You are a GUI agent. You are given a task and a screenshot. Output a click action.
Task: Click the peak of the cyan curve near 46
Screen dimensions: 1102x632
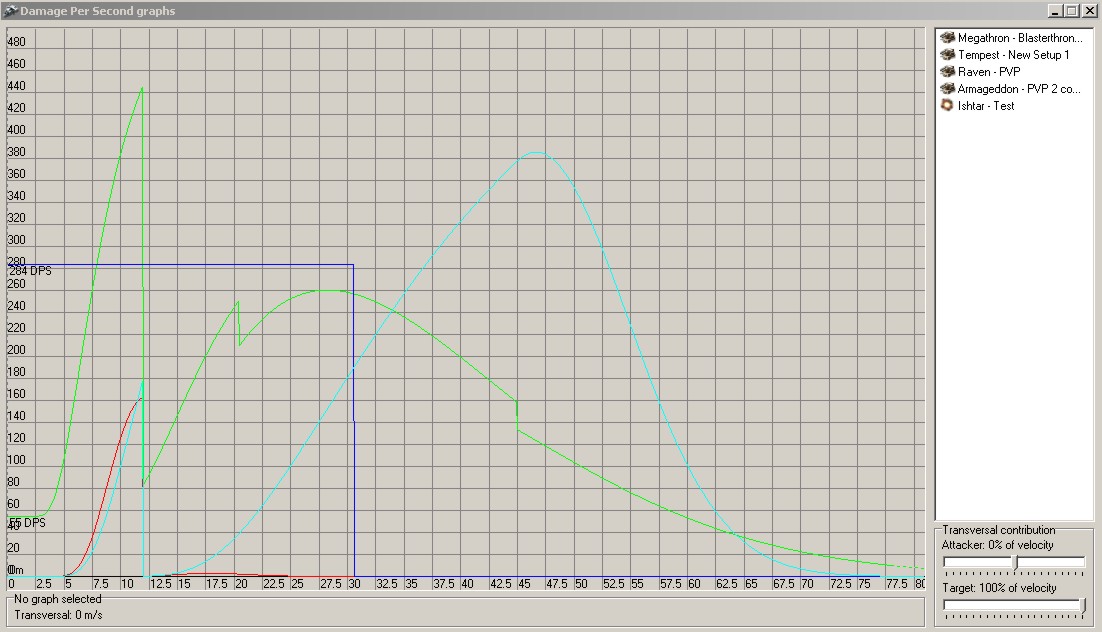[x=536, y=153]
